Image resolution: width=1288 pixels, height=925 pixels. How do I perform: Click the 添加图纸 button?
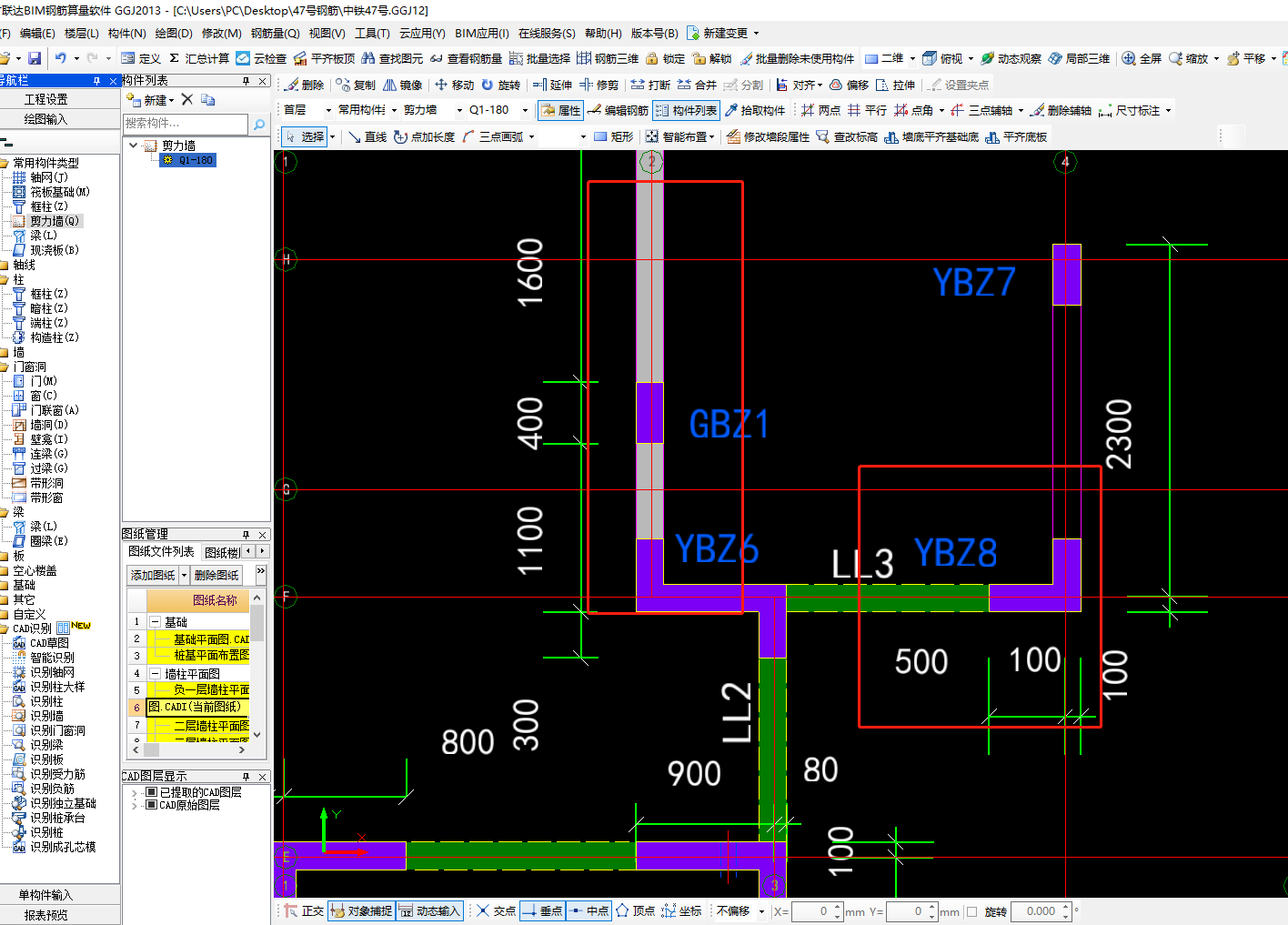click(x=153, y=575)
